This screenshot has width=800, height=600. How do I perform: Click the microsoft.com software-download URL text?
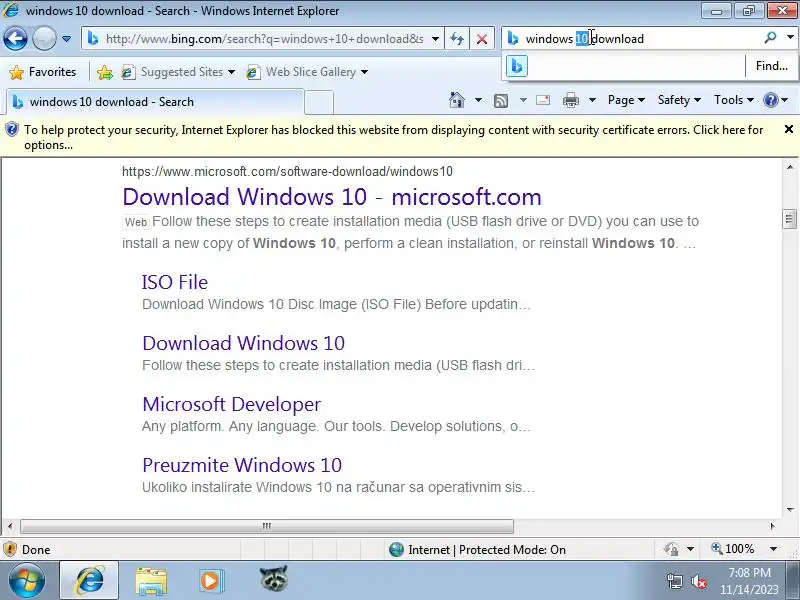click(287, 171)
